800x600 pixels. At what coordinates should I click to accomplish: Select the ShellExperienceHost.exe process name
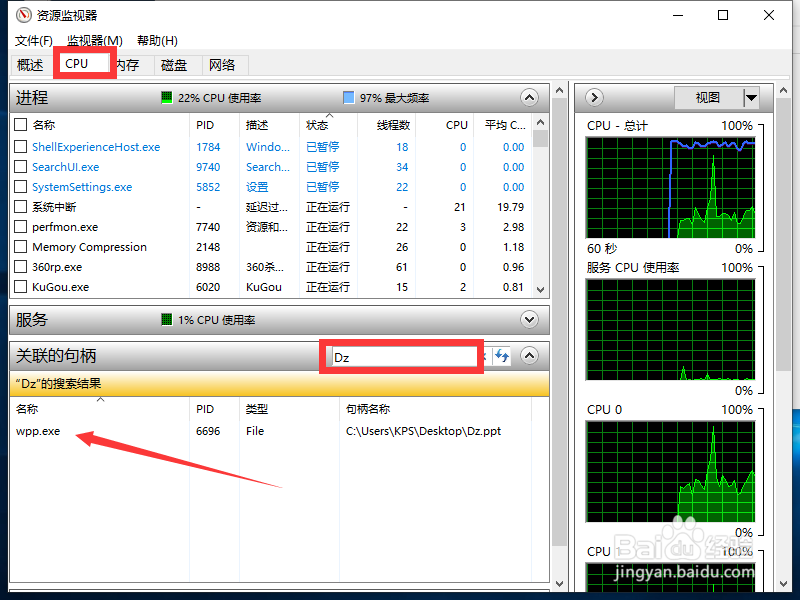pyautogui.click(x=96, y=147)
